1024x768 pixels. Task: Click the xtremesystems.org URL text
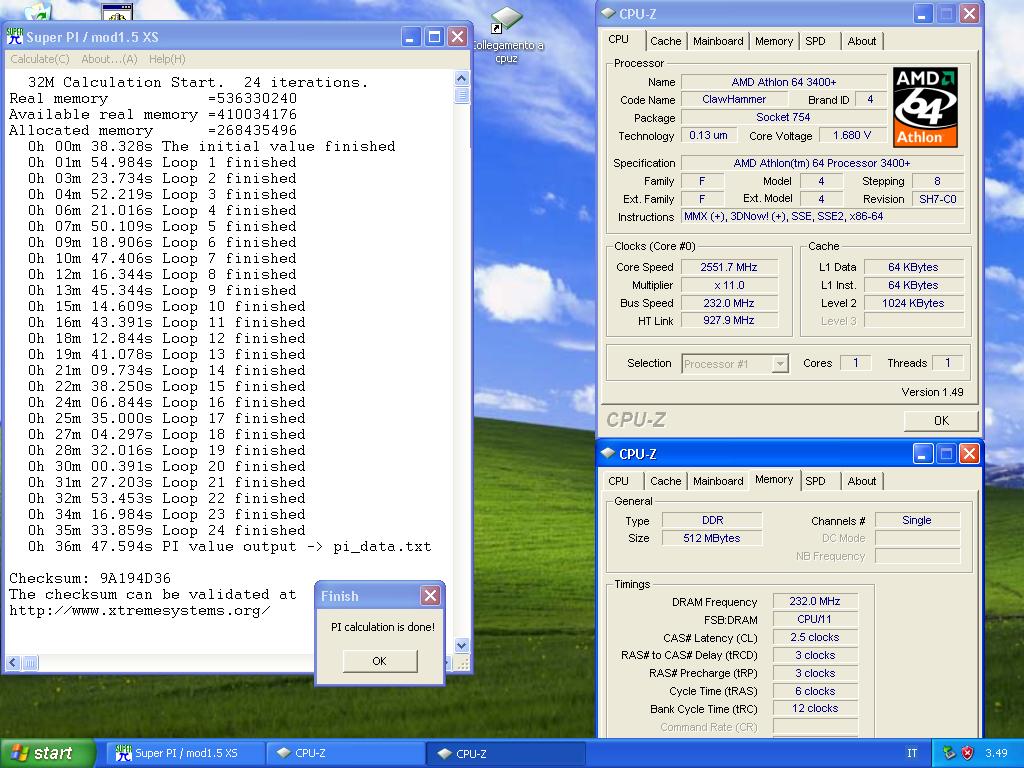click(140, 611)
